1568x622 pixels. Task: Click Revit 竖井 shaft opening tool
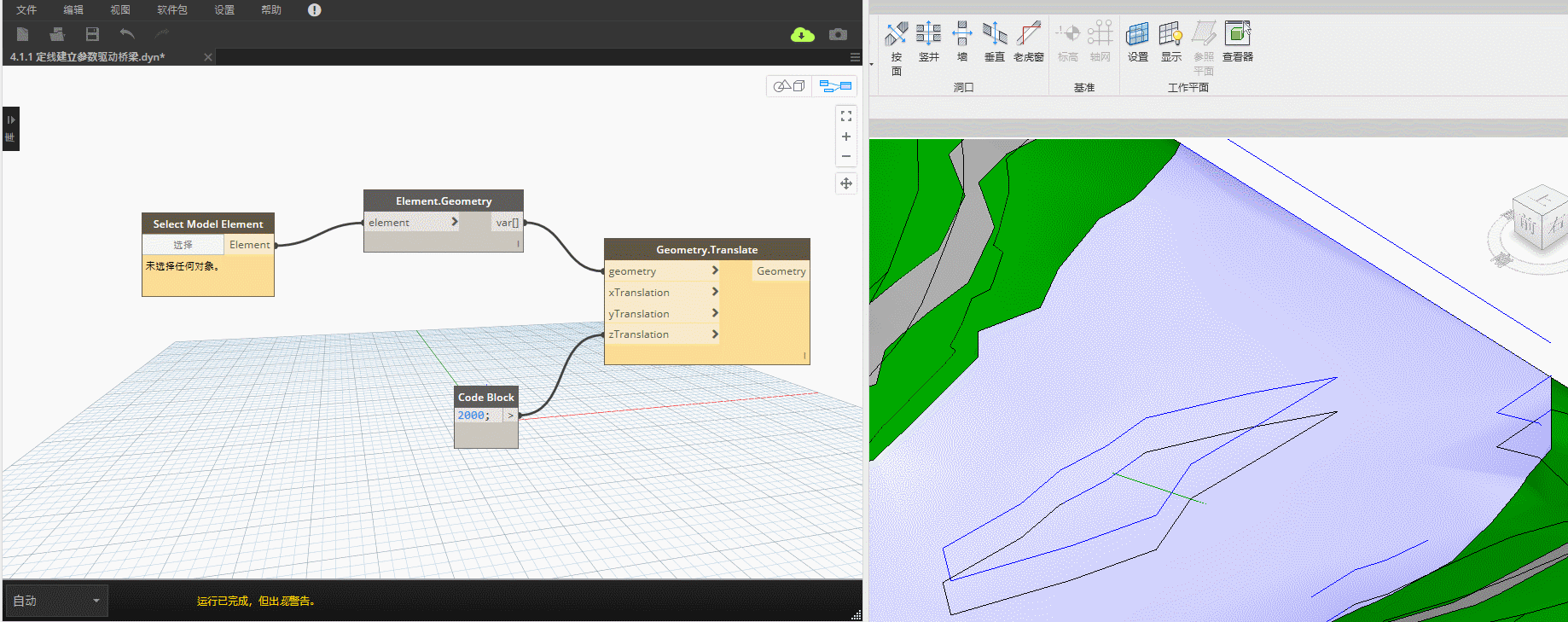928,43
